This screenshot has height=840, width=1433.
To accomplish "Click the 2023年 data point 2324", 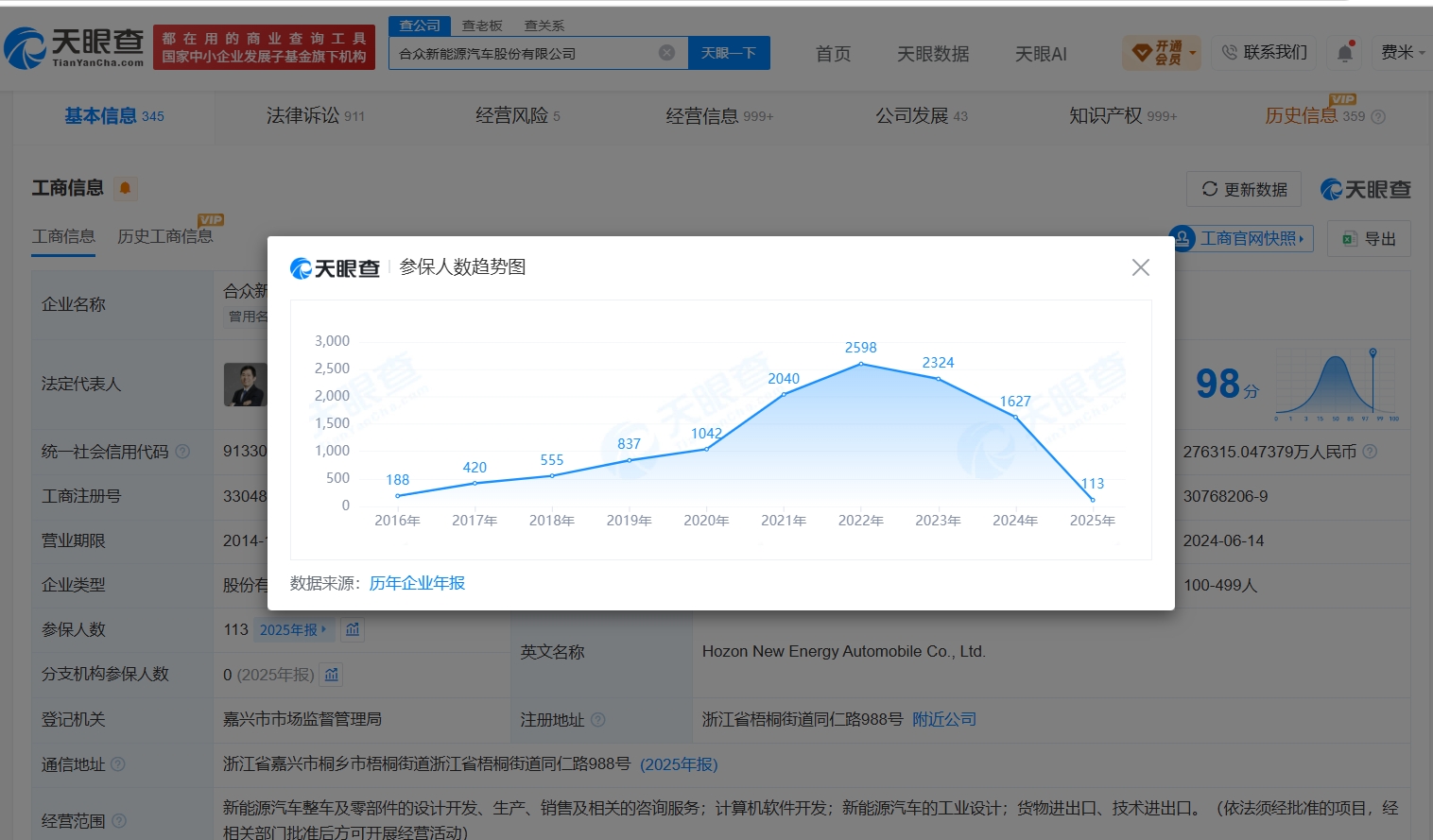I will pos(939,378).
